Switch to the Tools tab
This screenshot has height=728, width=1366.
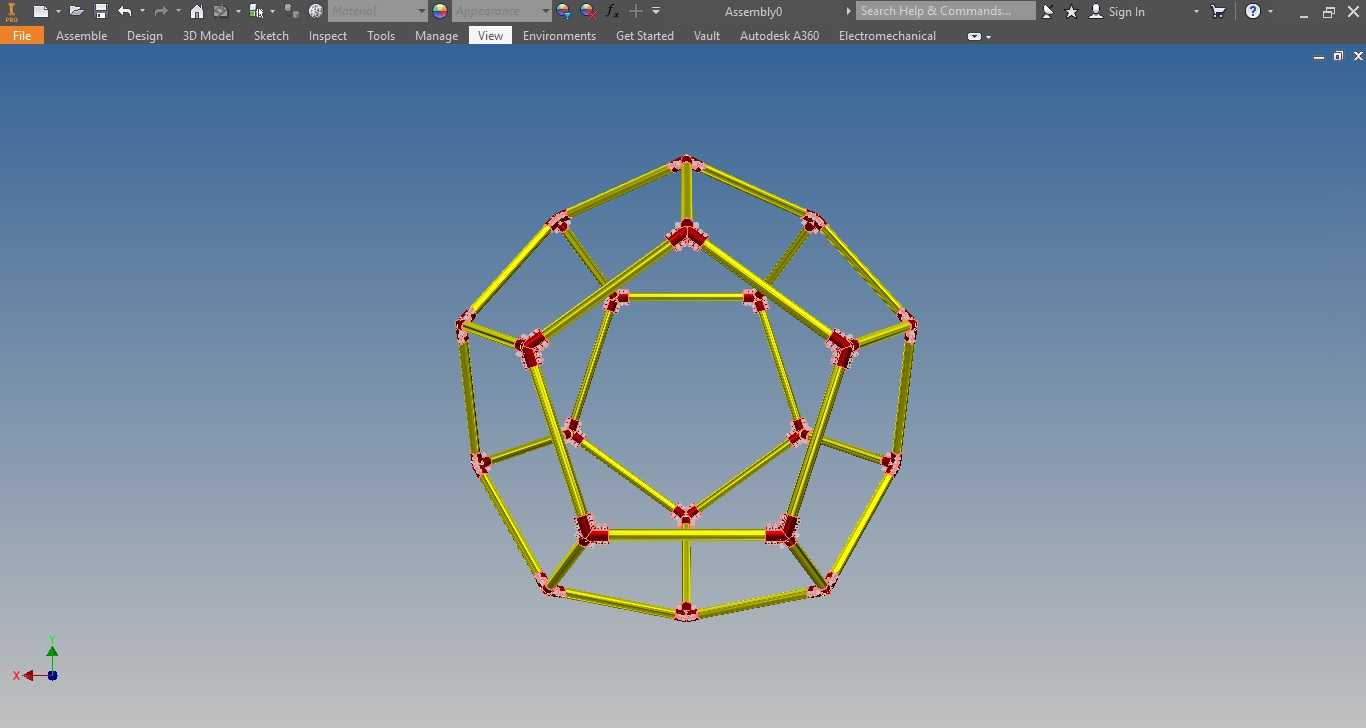click(x=381, y=35)
